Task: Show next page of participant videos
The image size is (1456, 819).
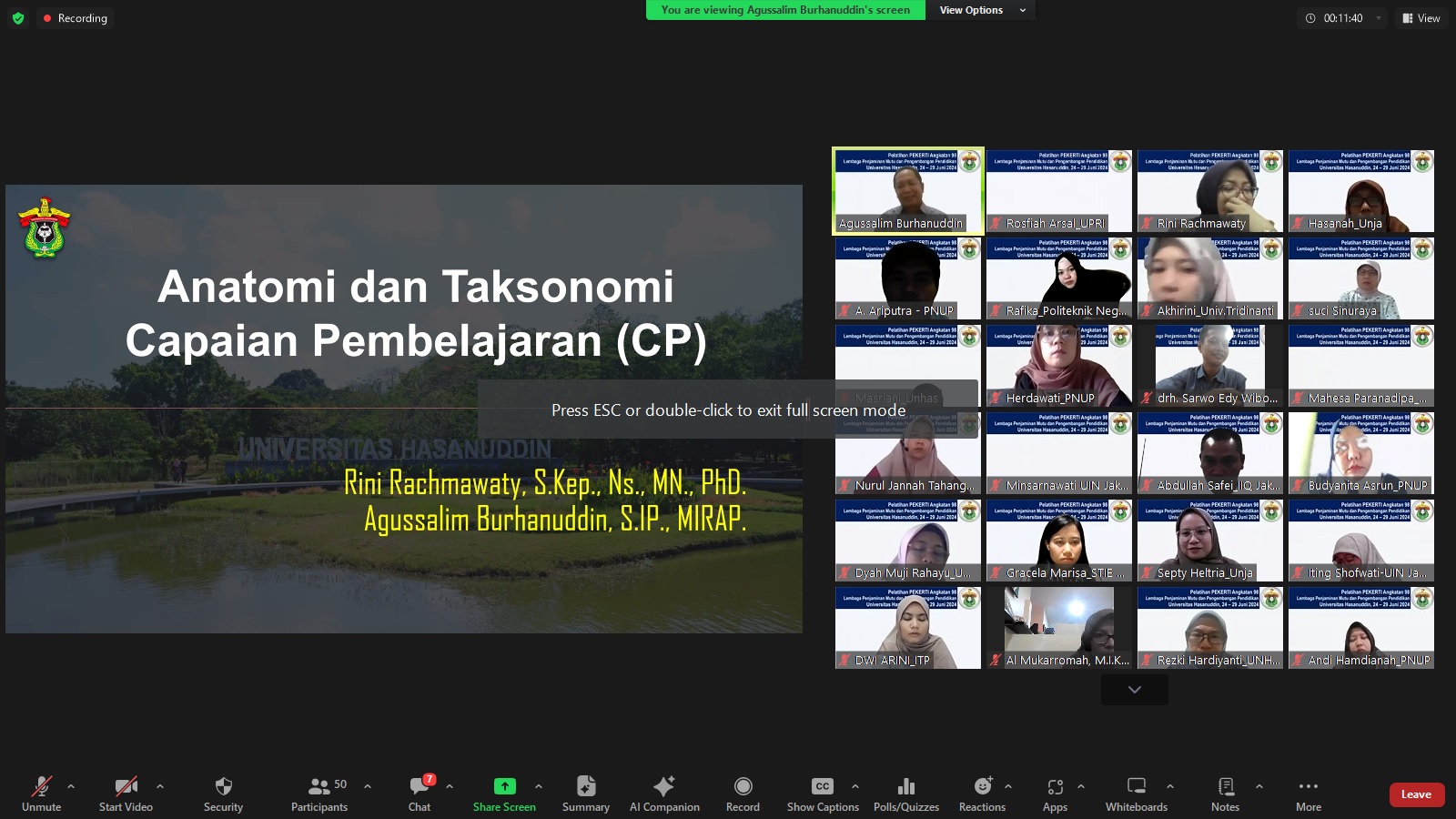Action: pyautogui.click(x=1134, y=690)
